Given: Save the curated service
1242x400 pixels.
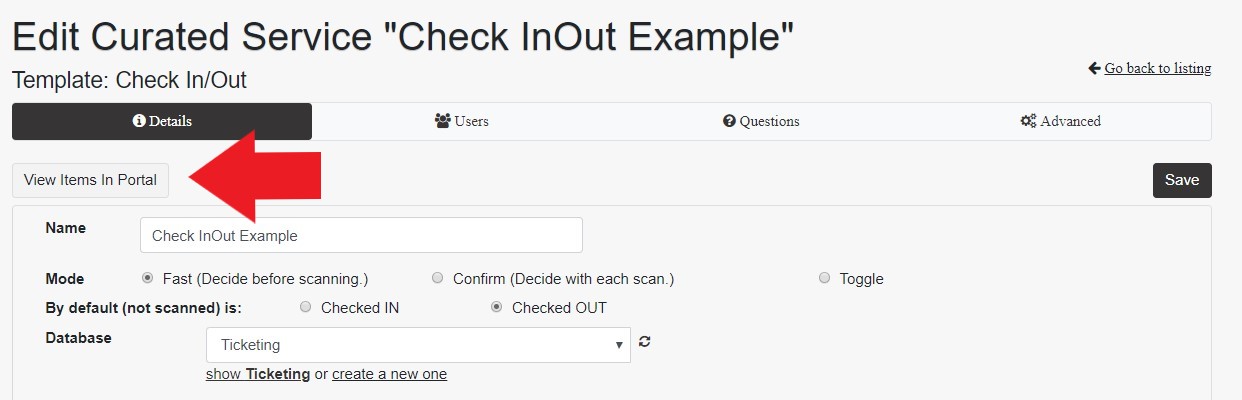Looking at the screenshot, I should (x=1182, y=180).
